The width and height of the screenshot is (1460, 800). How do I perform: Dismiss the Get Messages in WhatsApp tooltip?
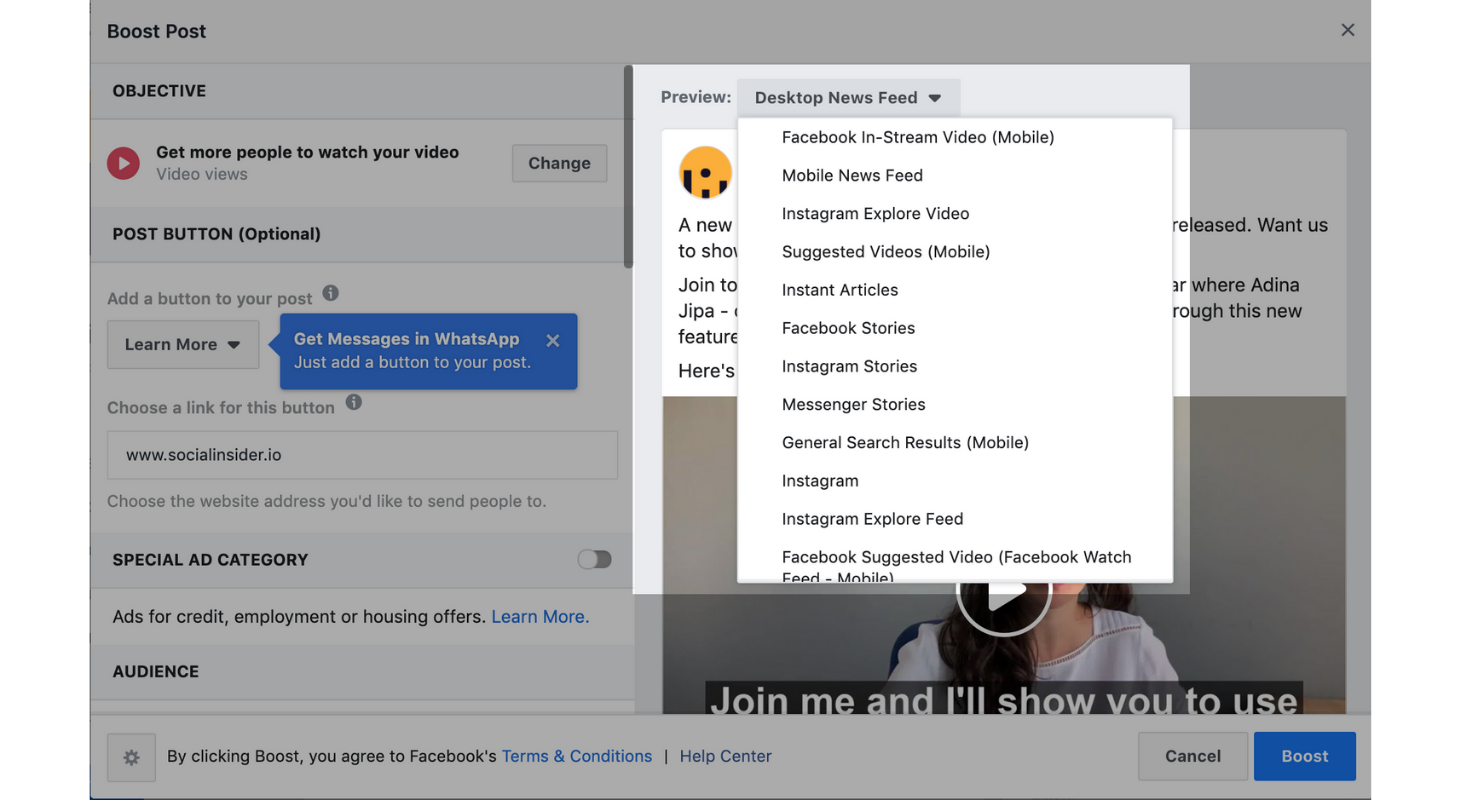(553, 341)
